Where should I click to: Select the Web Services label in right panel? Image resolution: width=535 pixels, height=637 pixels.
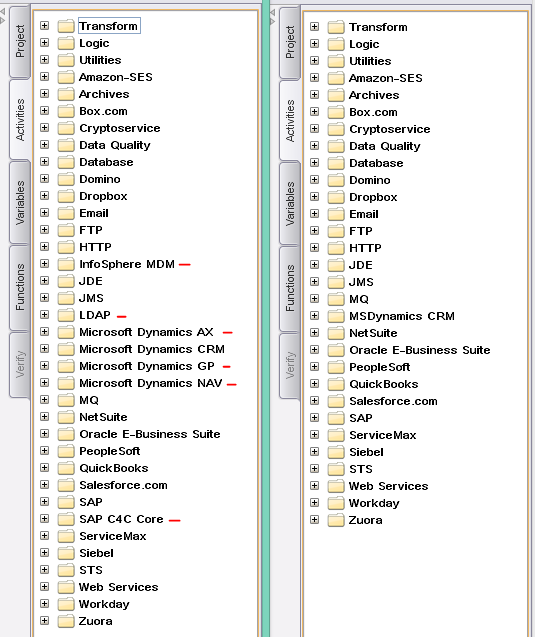[389, 486]
